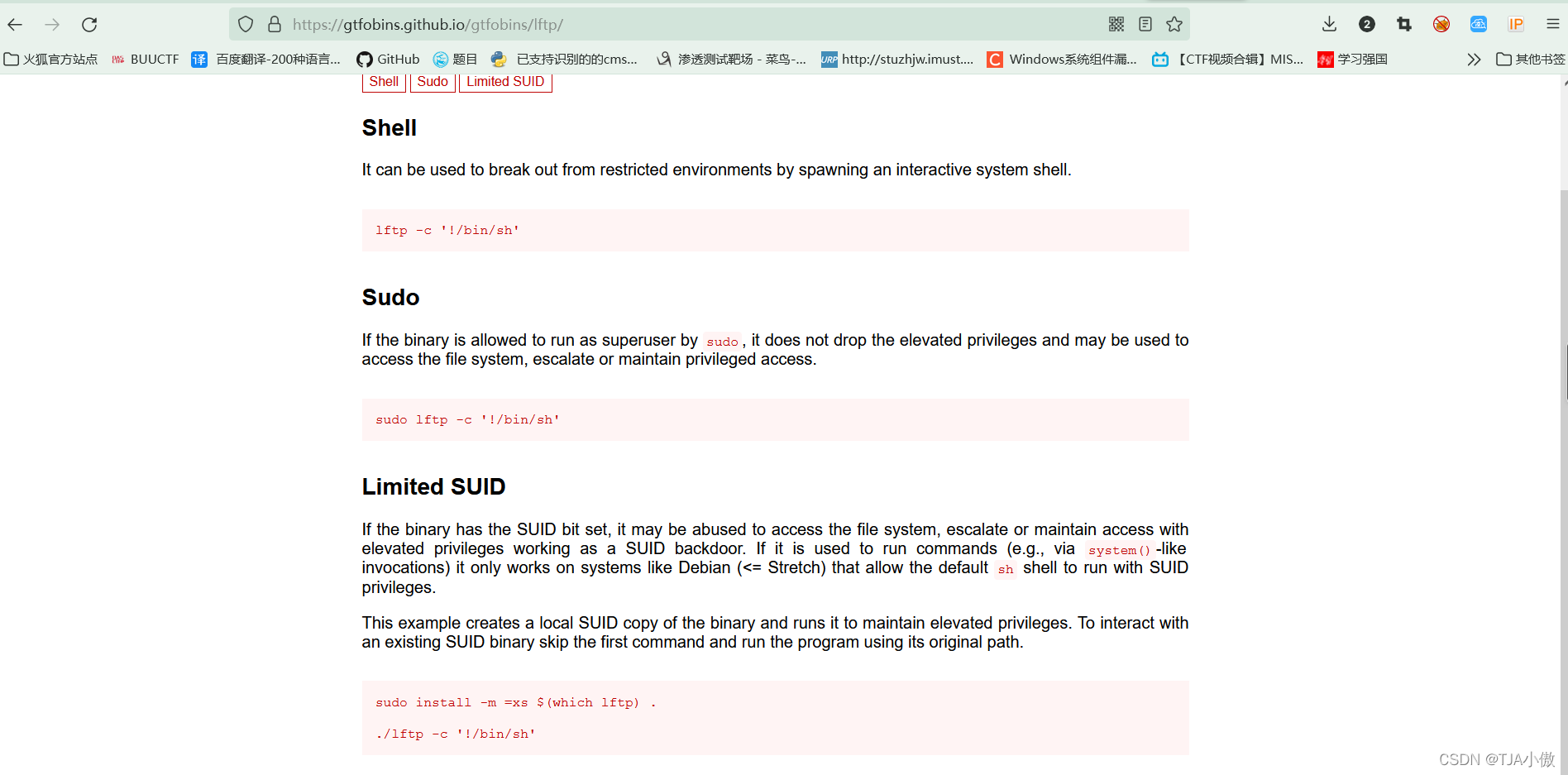Image resolution: width=1568 pixels, height=775 pixels.
Task: Open the BUUCTF bookmark
Action: click(x=146, y=60)
